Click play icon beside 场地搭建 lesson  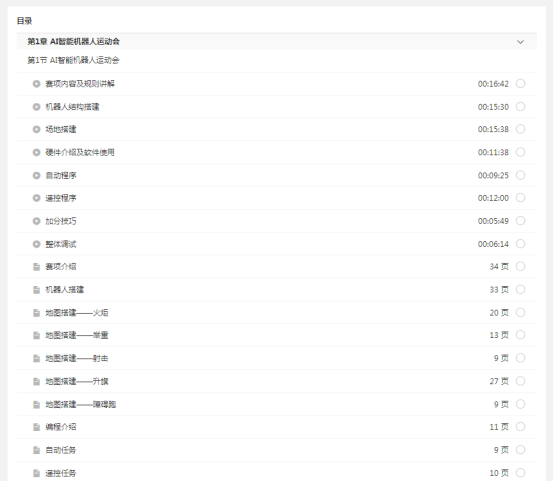(x=36, y=129)
